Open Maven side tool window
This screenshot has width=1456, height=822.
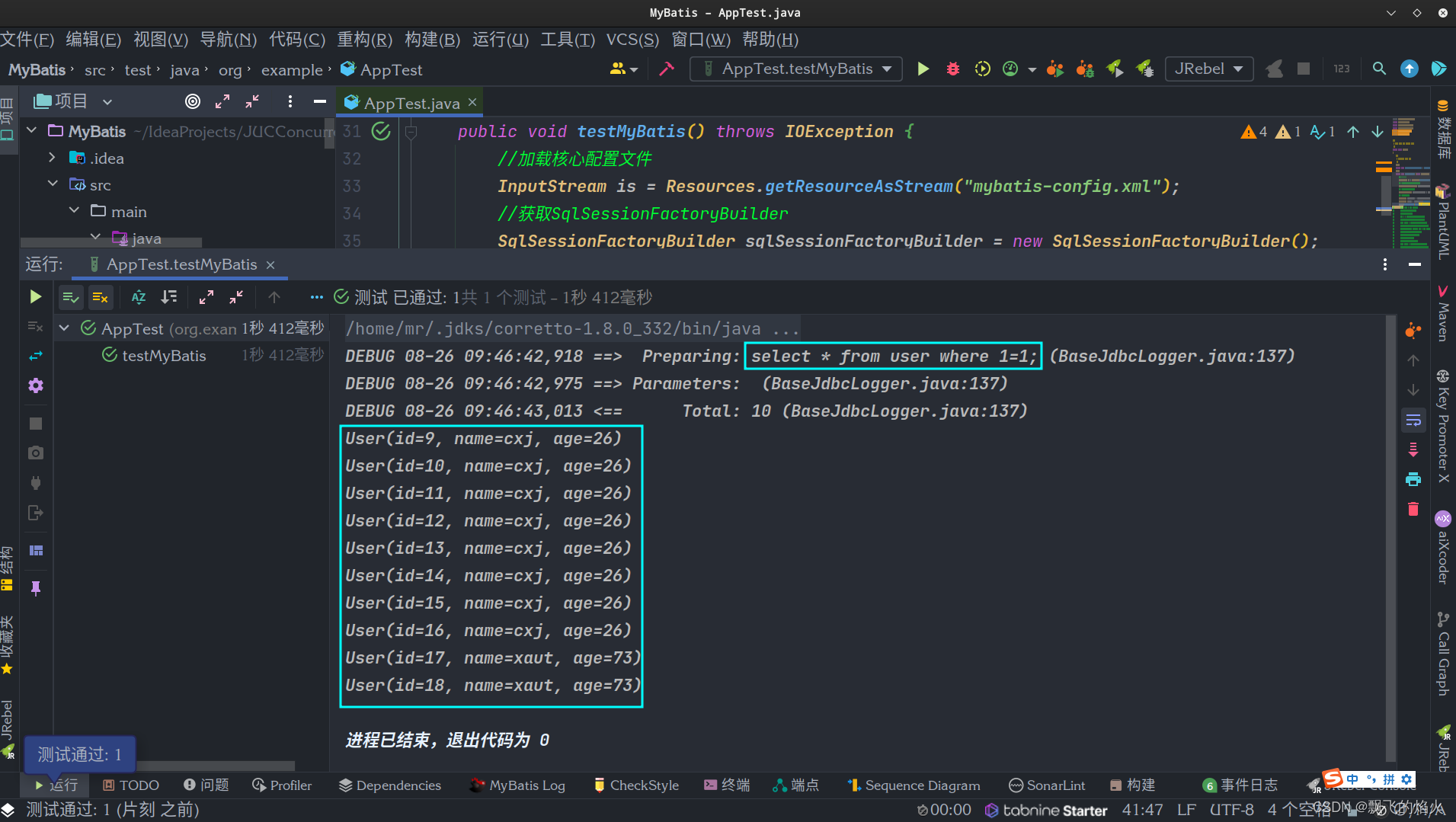(1442, 313)
